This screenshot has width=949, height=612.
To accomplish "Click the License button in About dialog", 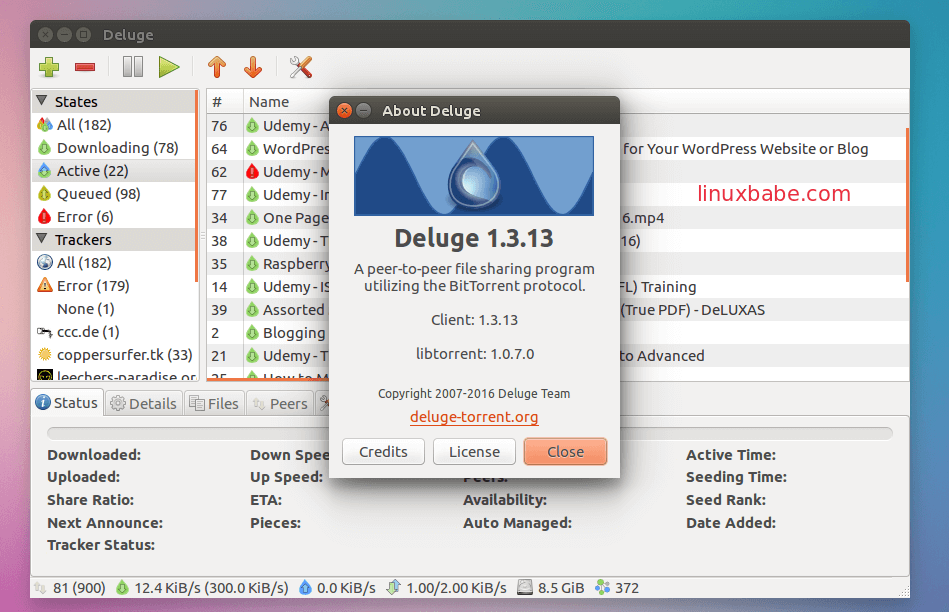I will point(474,452).
